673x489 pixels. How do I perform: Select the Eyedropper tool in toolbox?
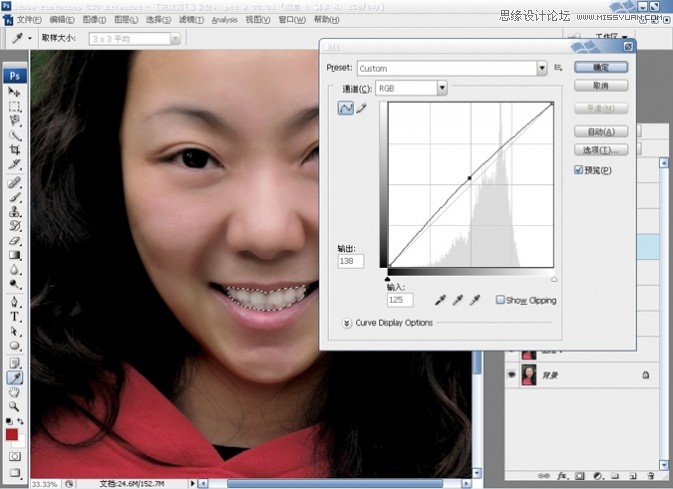pyautogui.click(x=15, y=378)
